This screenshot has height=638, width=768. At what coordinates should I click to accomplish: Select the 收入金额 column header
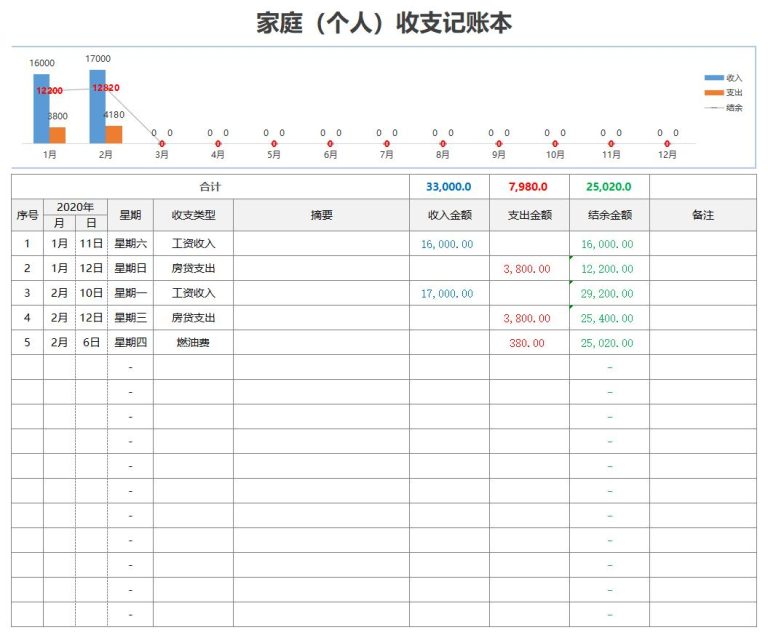coord(449,215)
